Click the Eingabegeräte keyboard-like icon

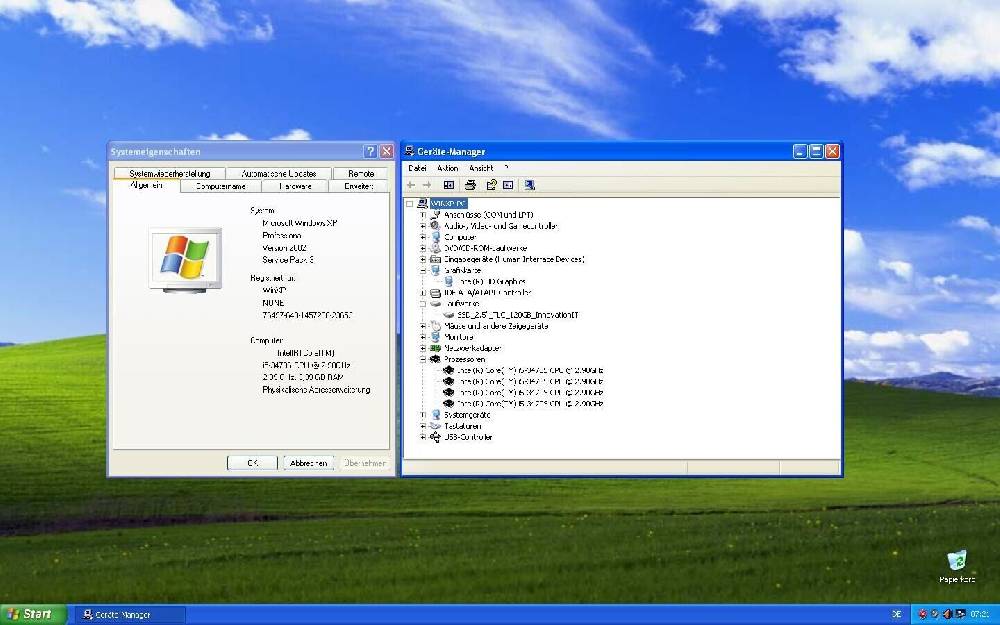click(x=435, y=260)
